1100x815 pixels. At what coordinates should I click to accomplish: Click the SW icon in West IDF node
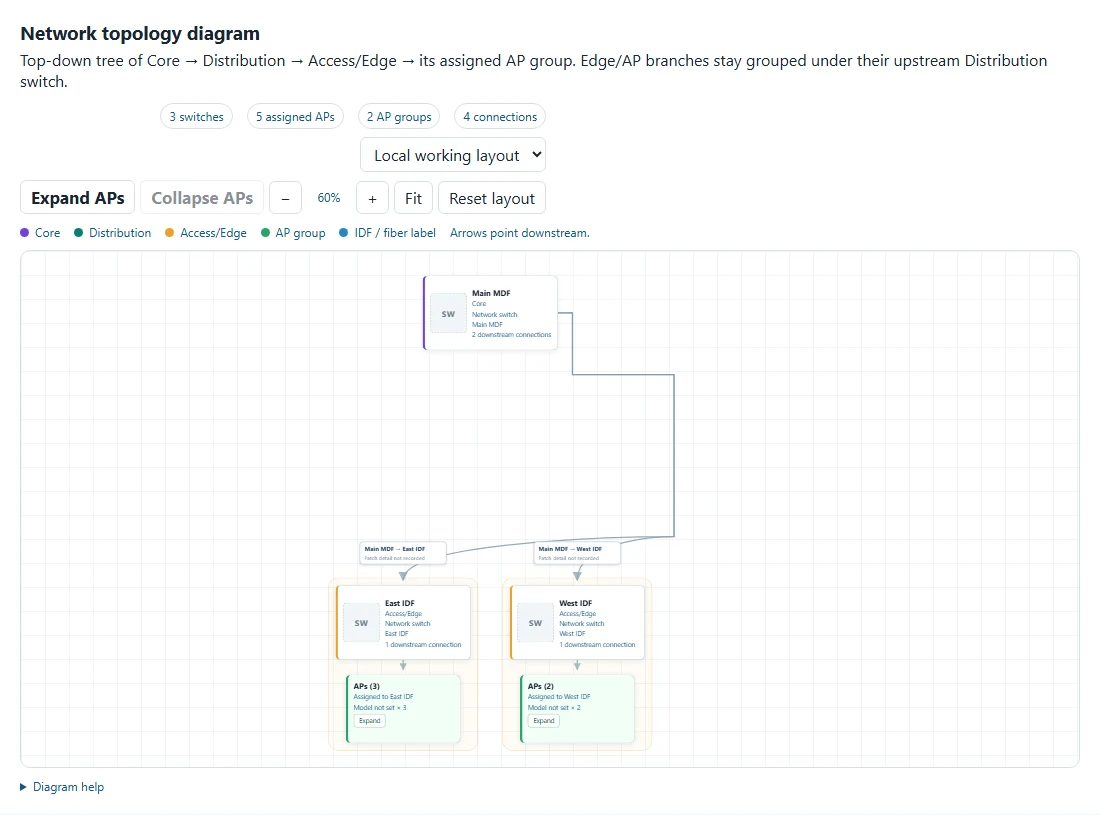click(535, 623)
